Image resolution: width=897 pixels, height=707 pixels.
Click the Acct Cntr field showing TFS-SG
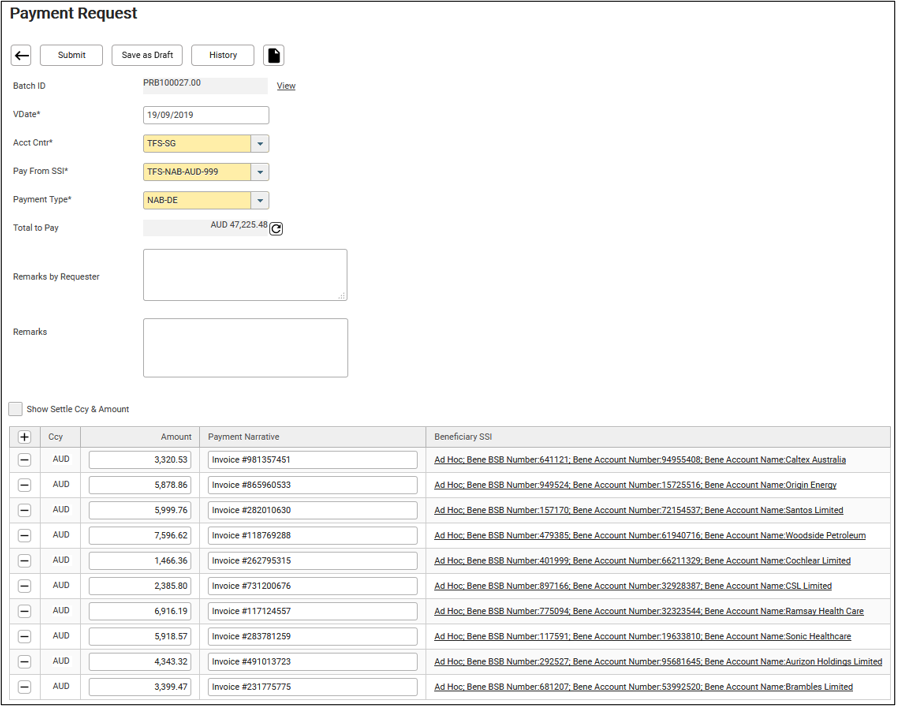click(x=197, y=144)
